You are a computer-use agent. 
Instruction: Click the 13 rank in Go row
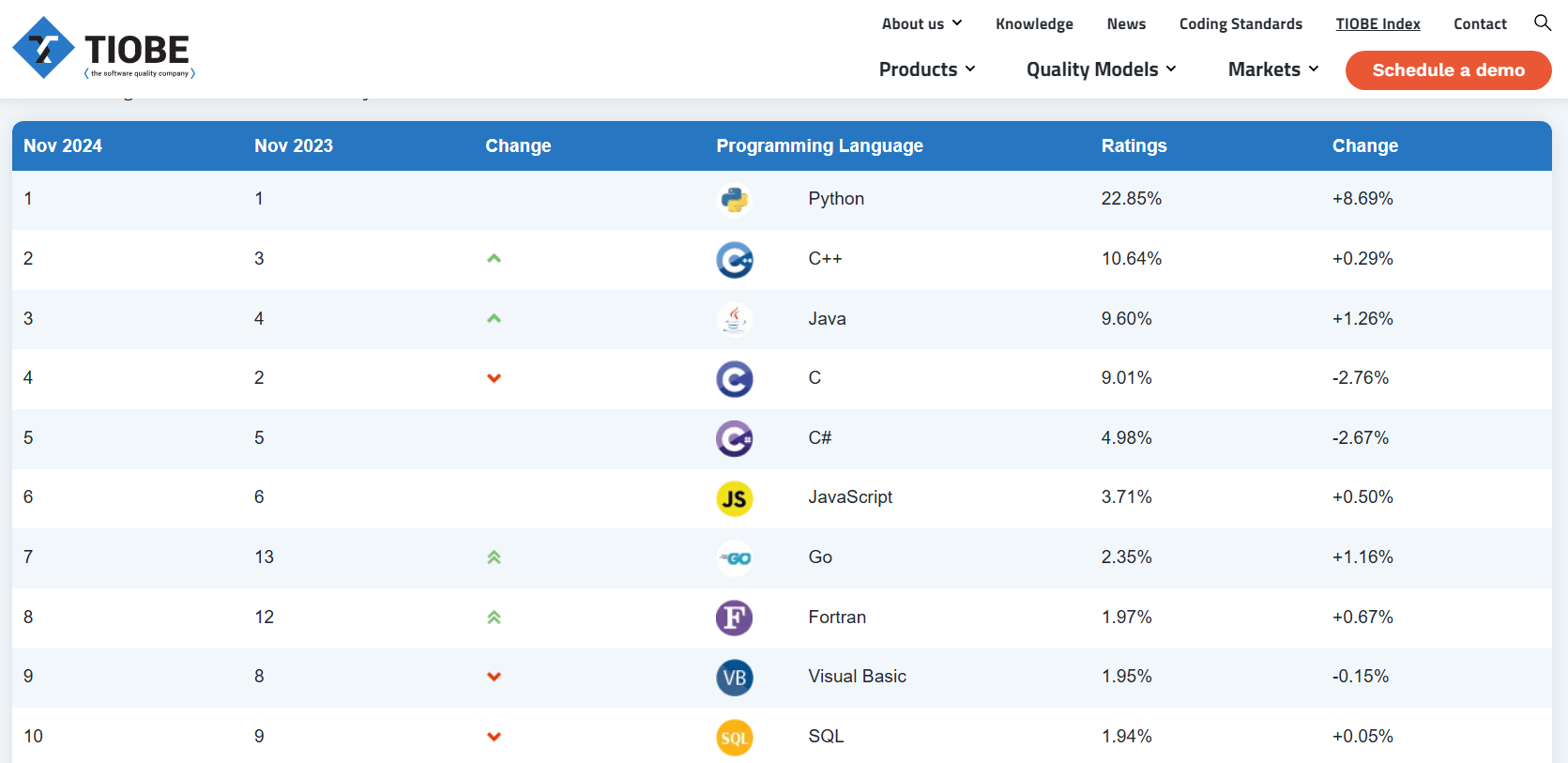tap(264, 557)
